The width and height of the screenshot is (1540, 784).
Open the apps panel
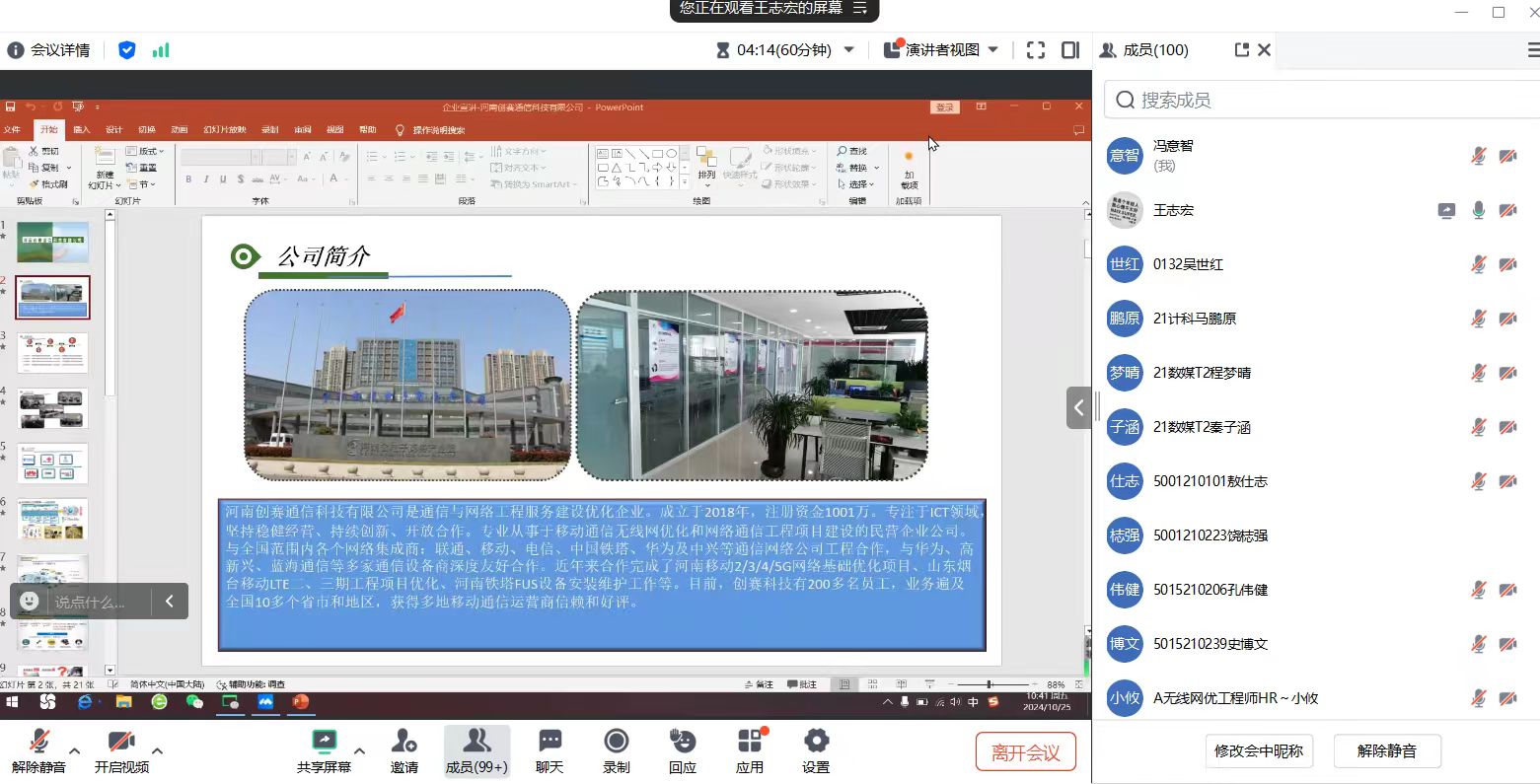click(x=750, y=750)
